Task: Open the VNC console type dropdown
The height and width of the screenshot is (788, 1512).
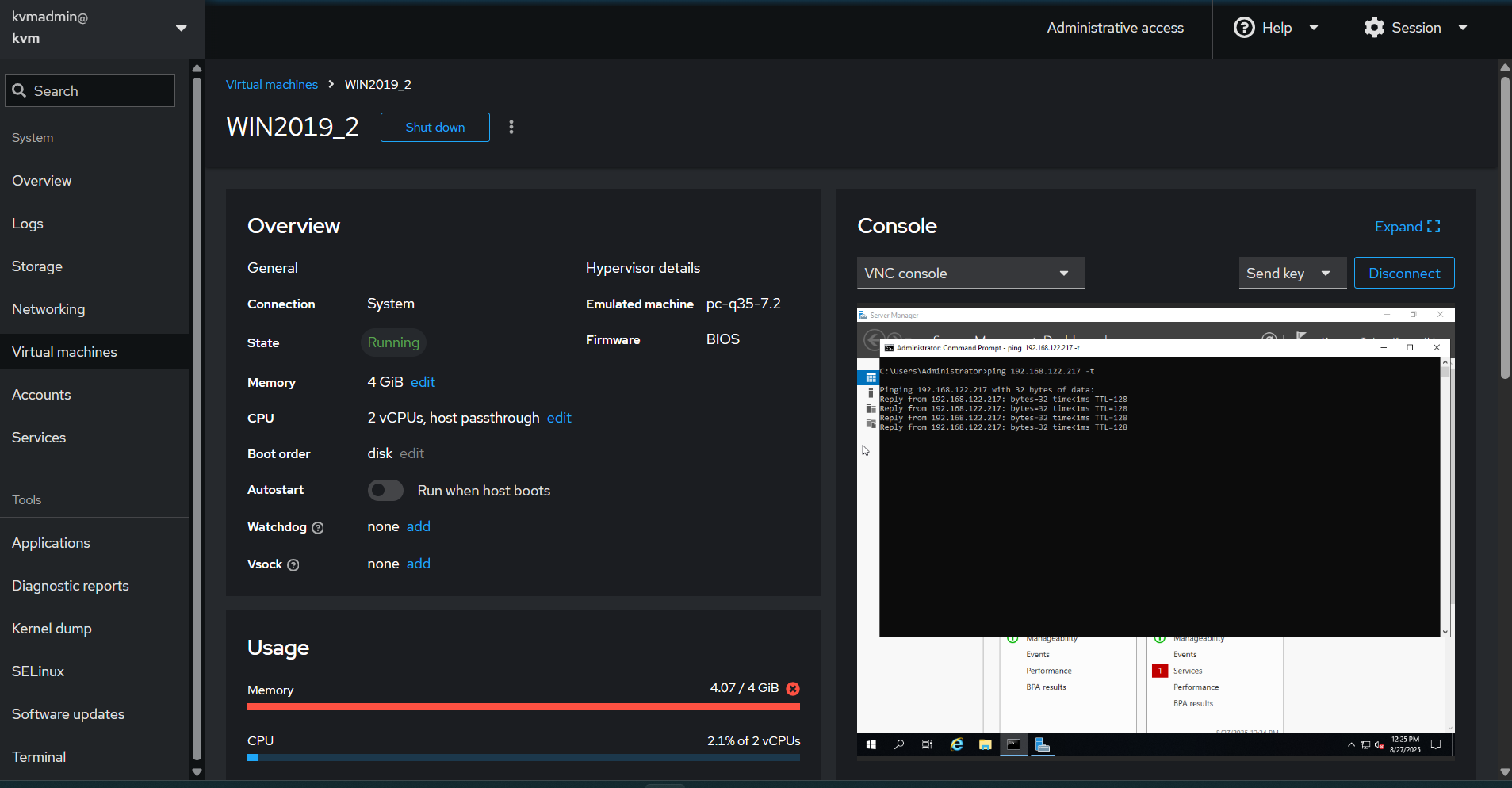Action: [970, 274]
